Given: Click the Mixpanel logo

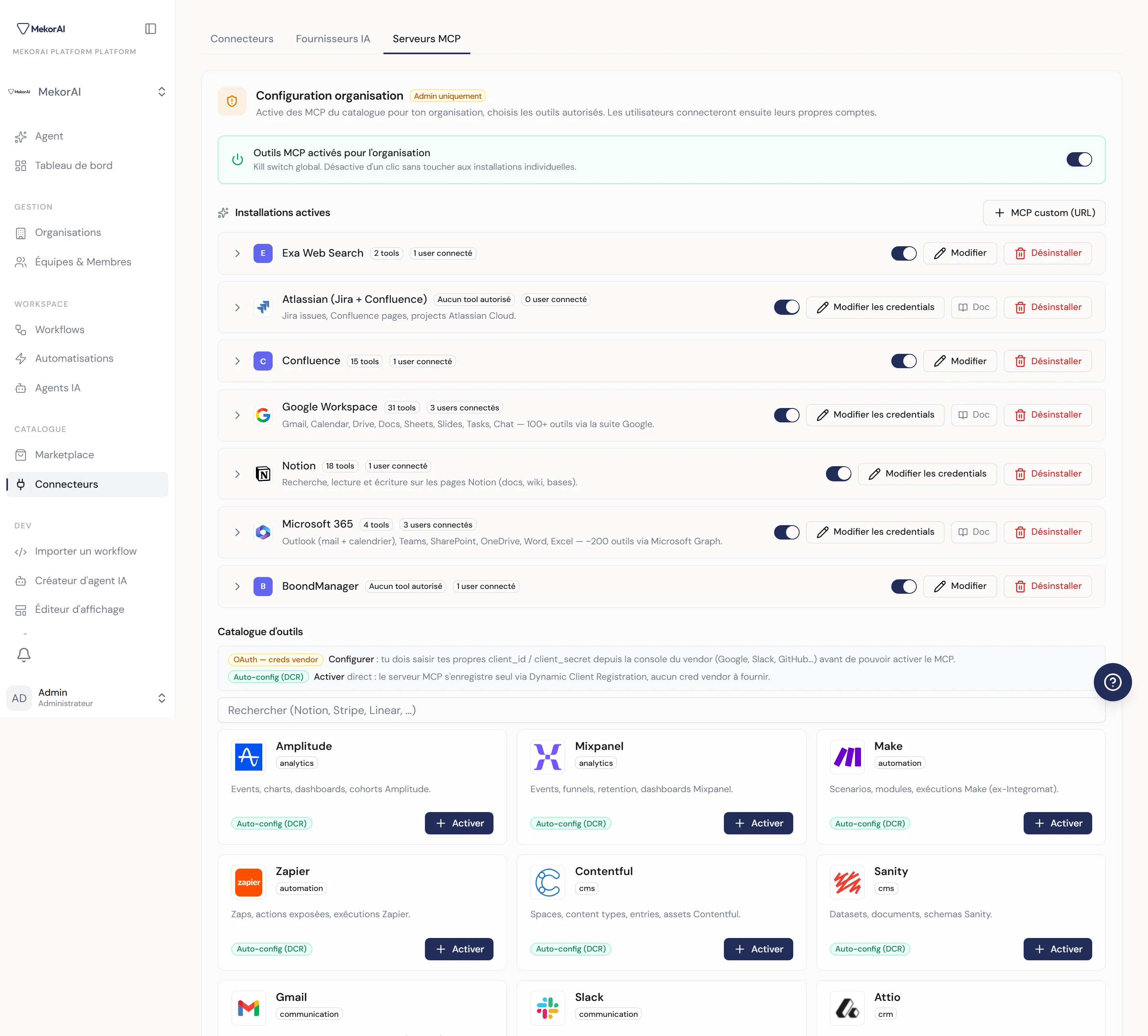Looking at the screenshot, I should click(547, 757).
